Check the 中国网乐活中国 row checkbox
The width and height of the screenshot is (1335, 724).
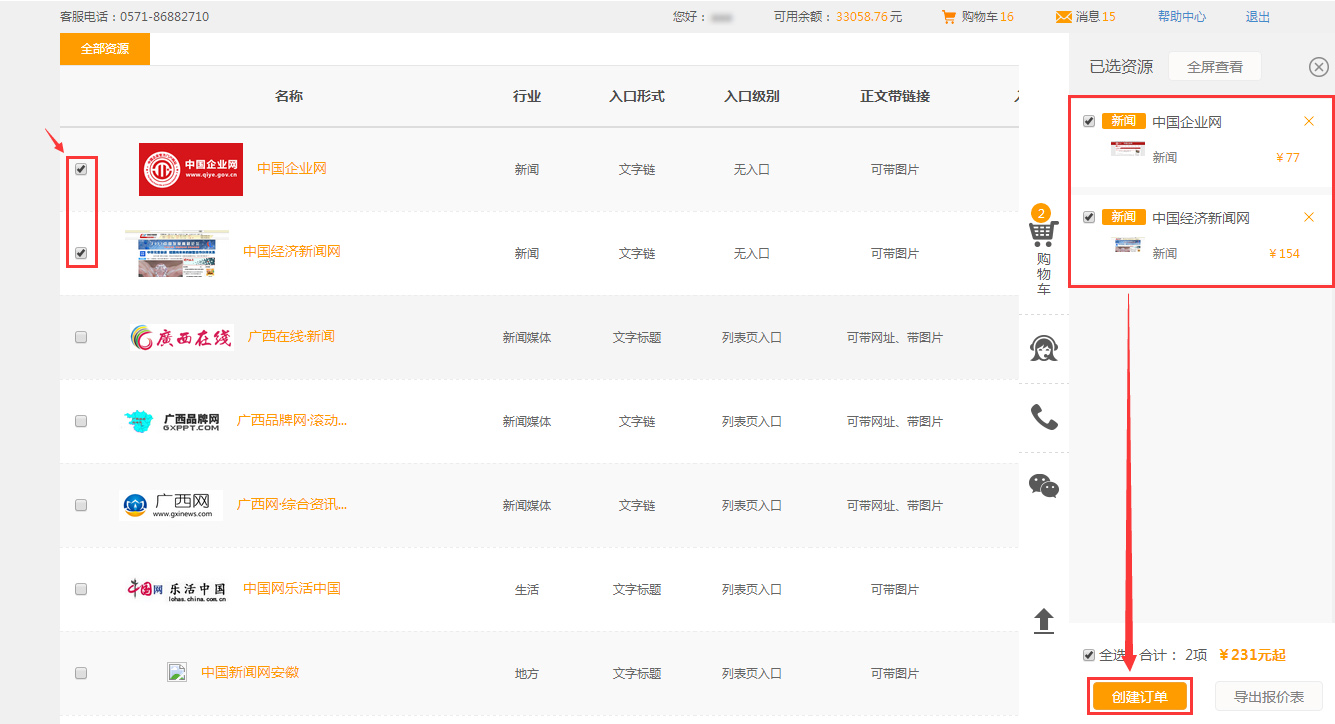pyautogui.click(x=81, y=589)
